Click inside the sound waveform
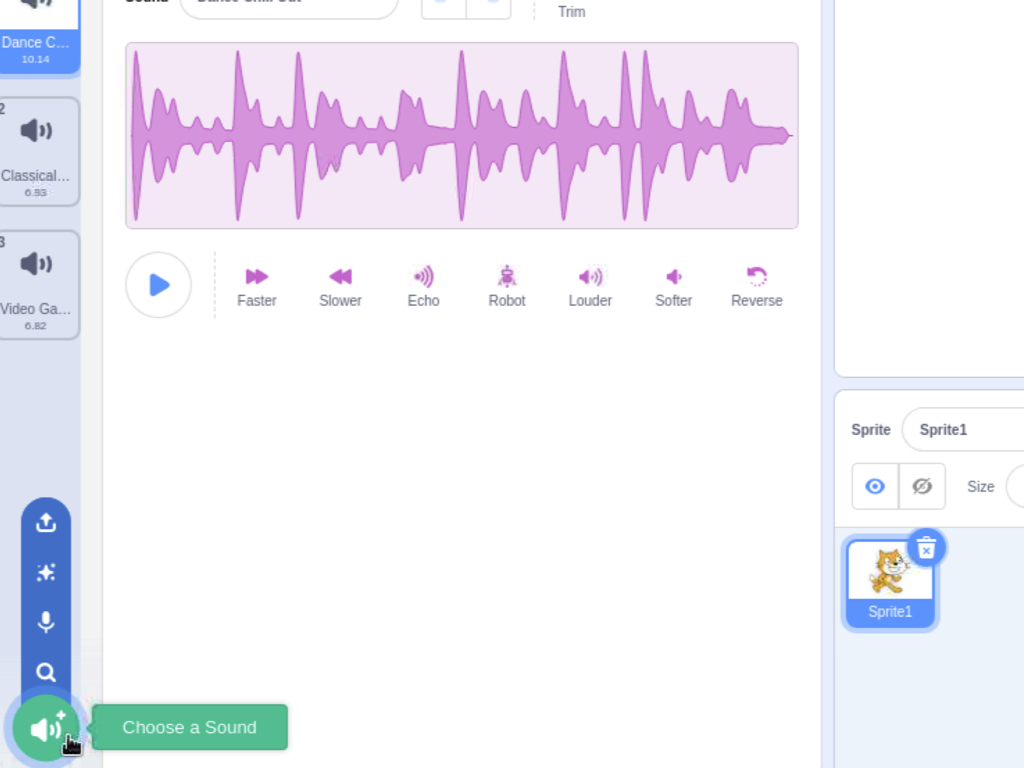Viewport: 1024px width, 768px height. click(x=462, y=136)
